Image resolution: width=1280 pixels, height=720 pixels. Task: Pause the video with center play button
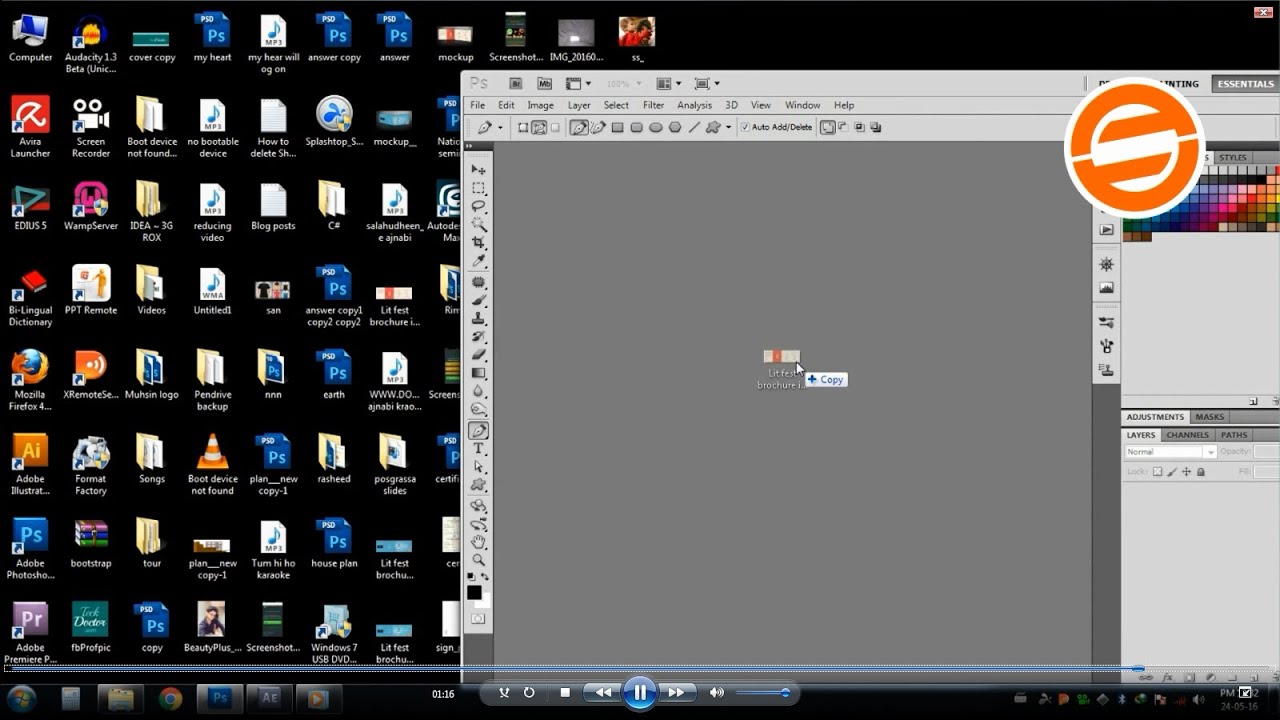pyautogui.click(x=640, y=692)
